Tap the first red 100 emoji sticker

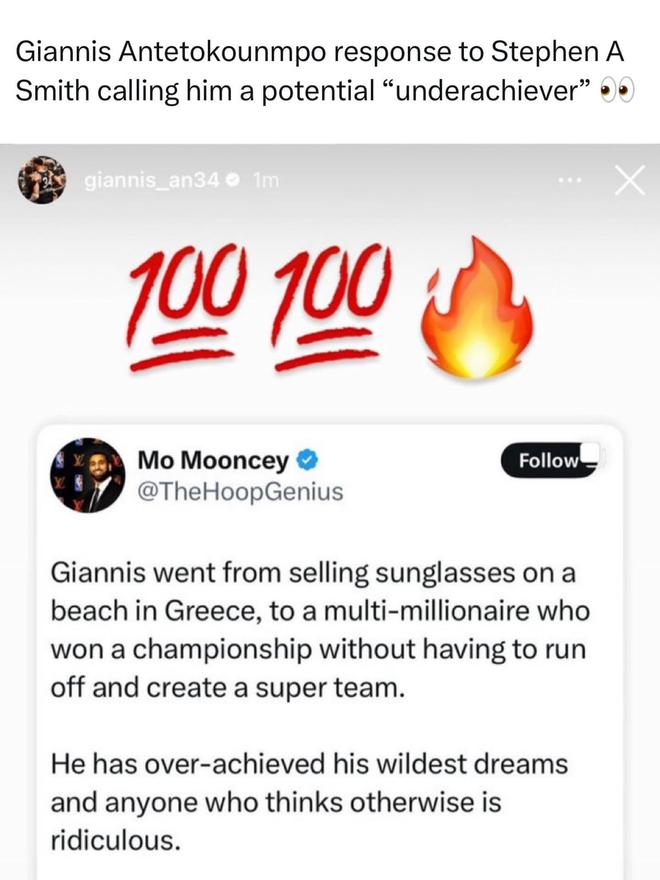[191, 303]
